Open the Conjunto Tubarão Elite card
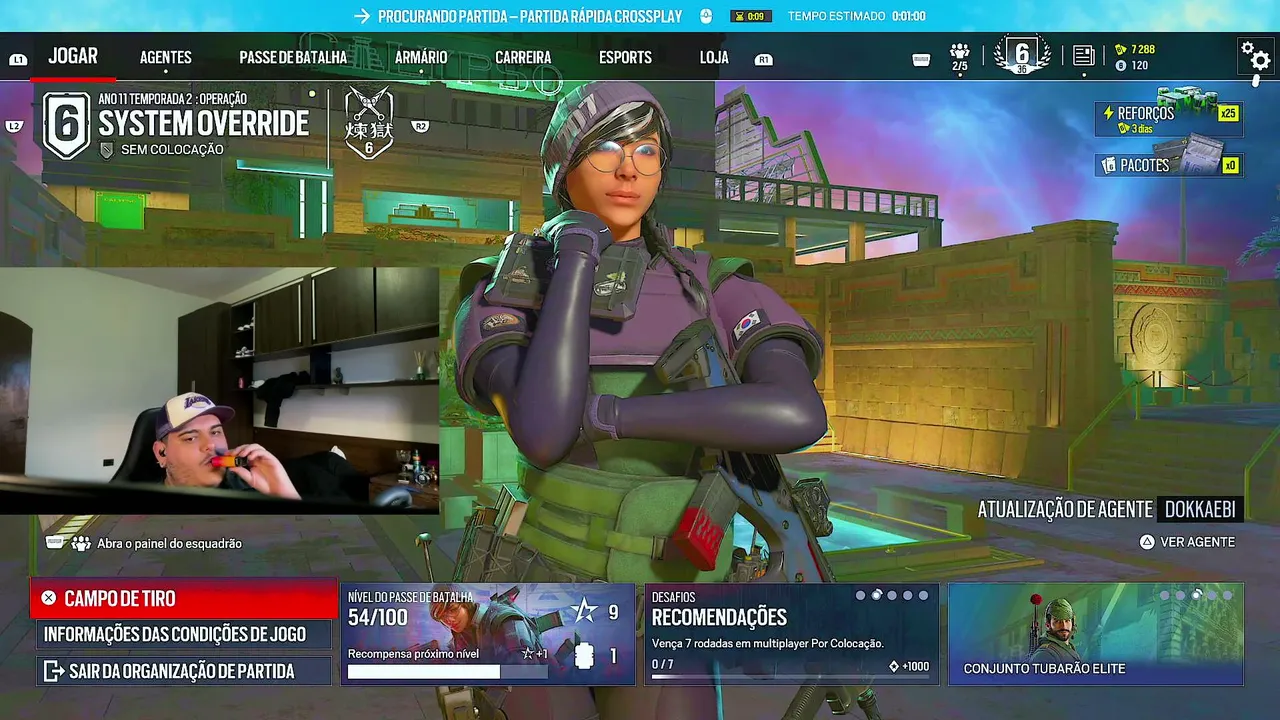Image resolution: width=1280 pixels, height=720 pixels. click(1096, 634)
